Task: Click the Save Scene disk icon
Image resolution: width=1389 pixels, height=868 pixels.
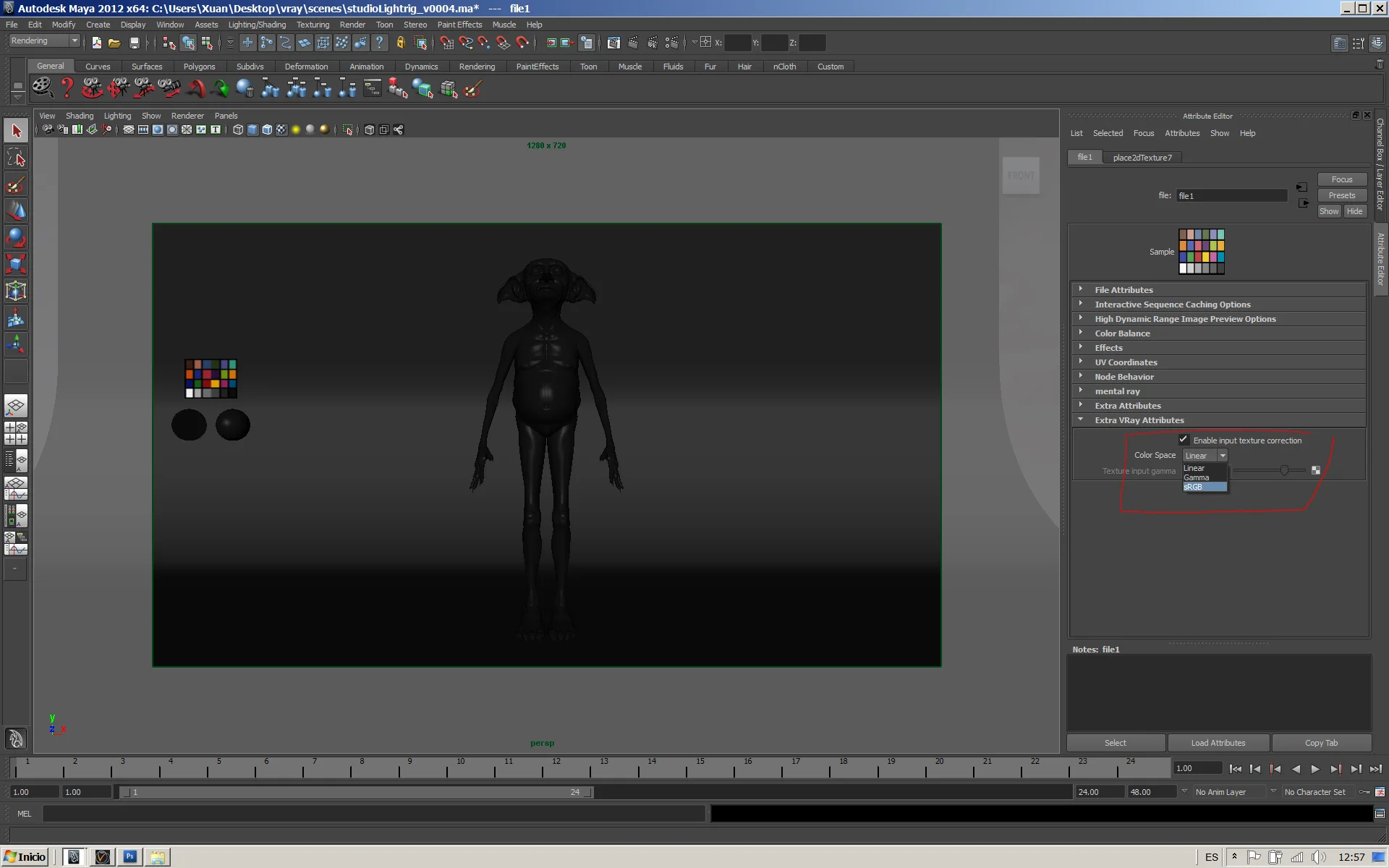Action: point(134,43)
